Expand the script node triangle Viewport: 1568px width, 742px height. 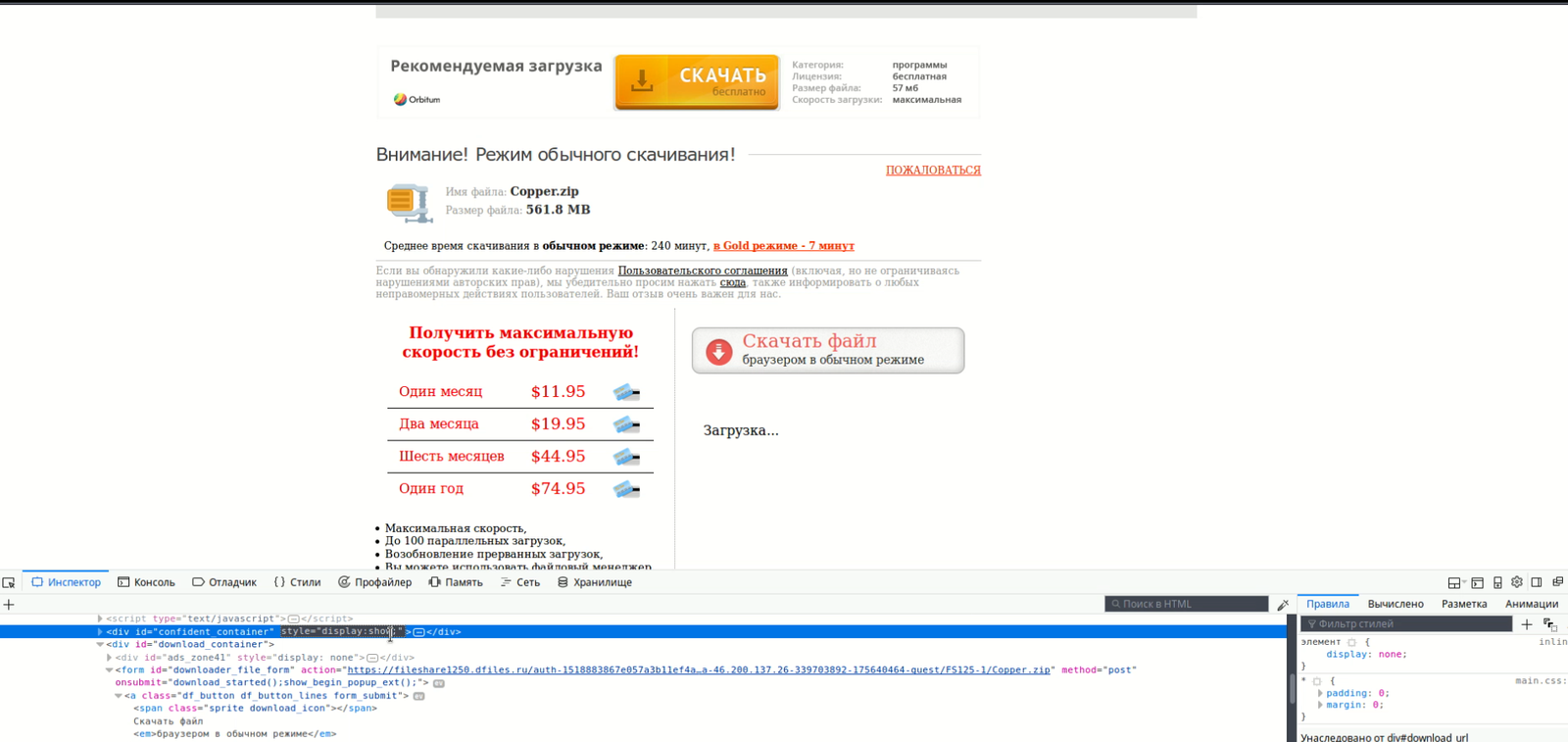tap(100, 619)
